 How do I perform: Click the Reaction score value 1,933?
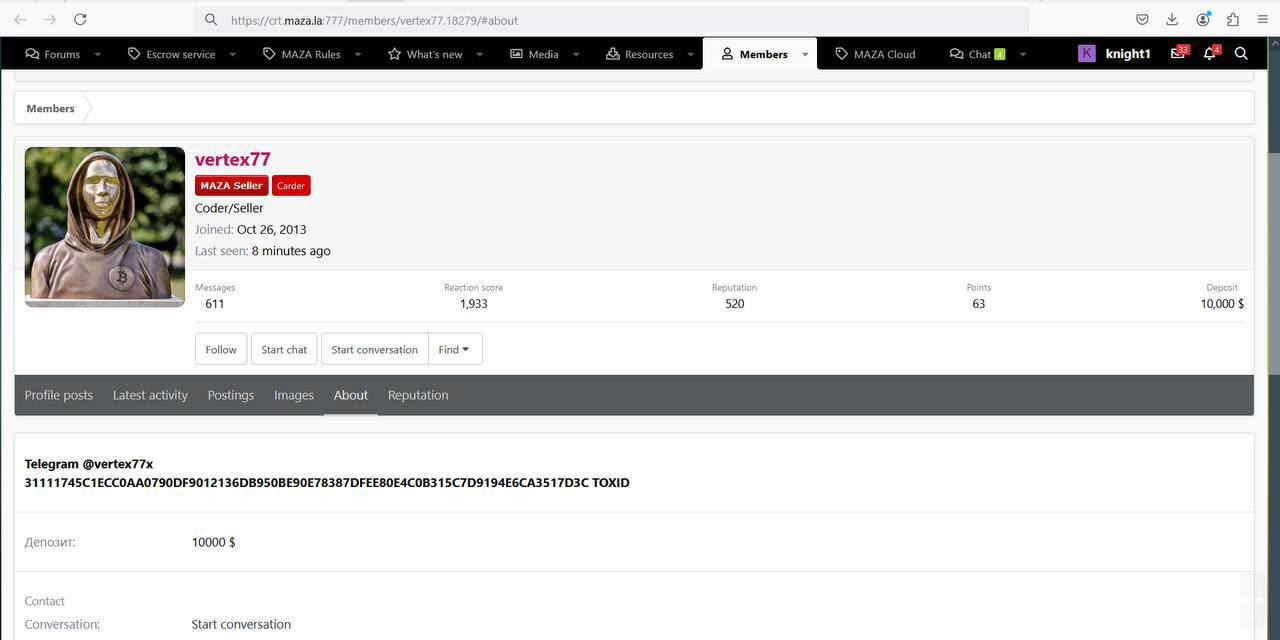point(474,304)
